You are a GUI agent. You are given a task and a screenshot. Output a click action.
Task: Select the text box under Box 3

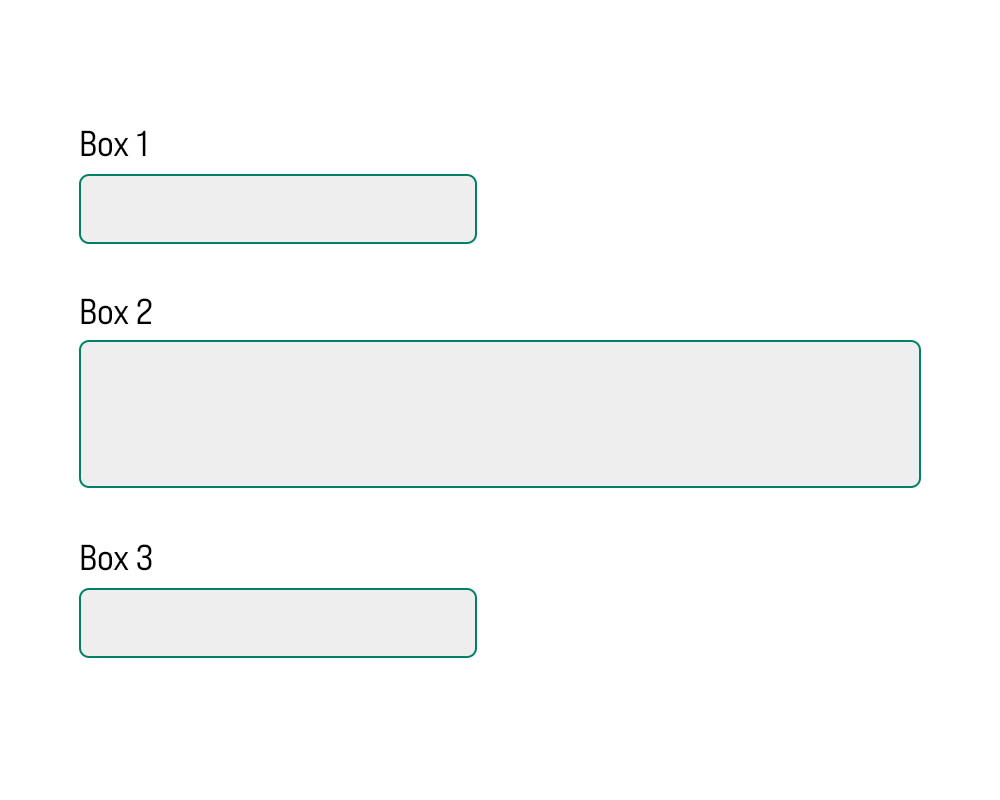click(278, 623)
